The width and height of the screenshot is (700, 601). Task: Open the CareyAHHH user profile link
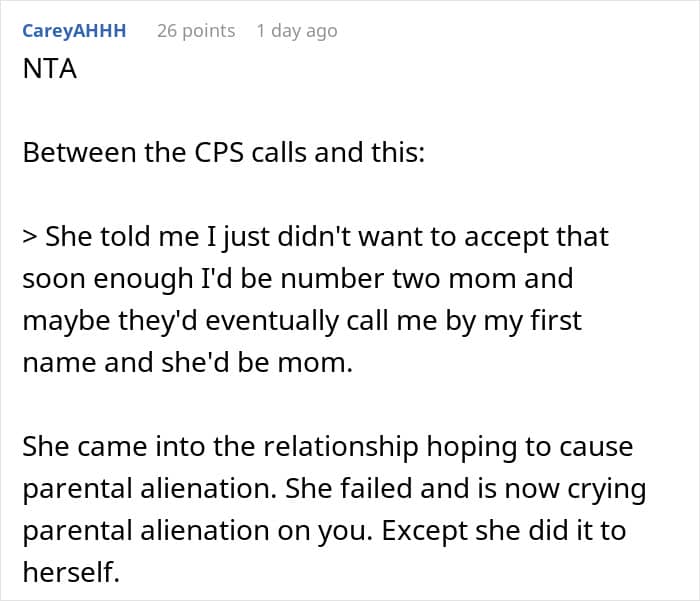(x=74, y=31)
